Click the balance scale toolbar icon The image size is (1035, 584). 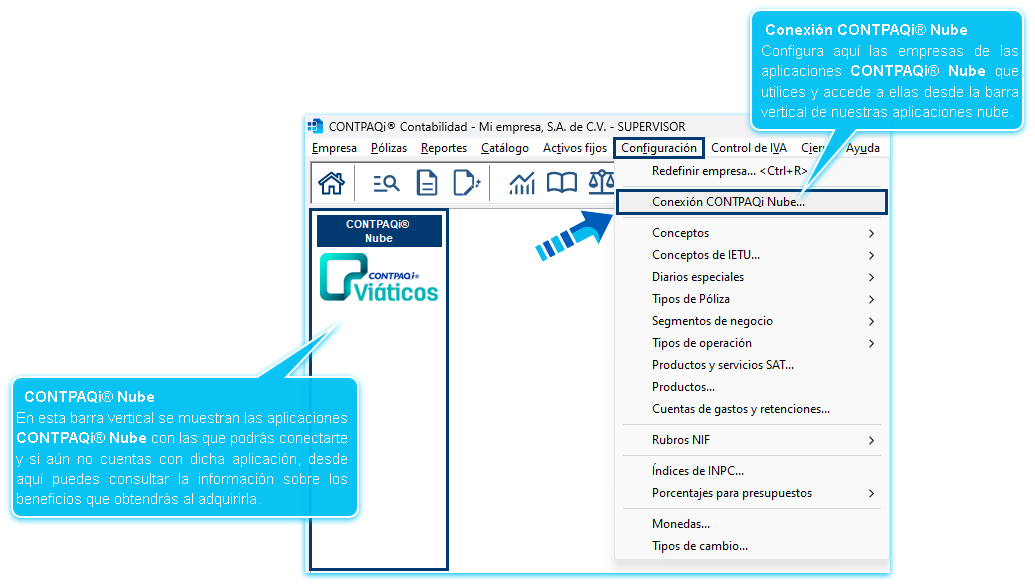click(601, 183)
